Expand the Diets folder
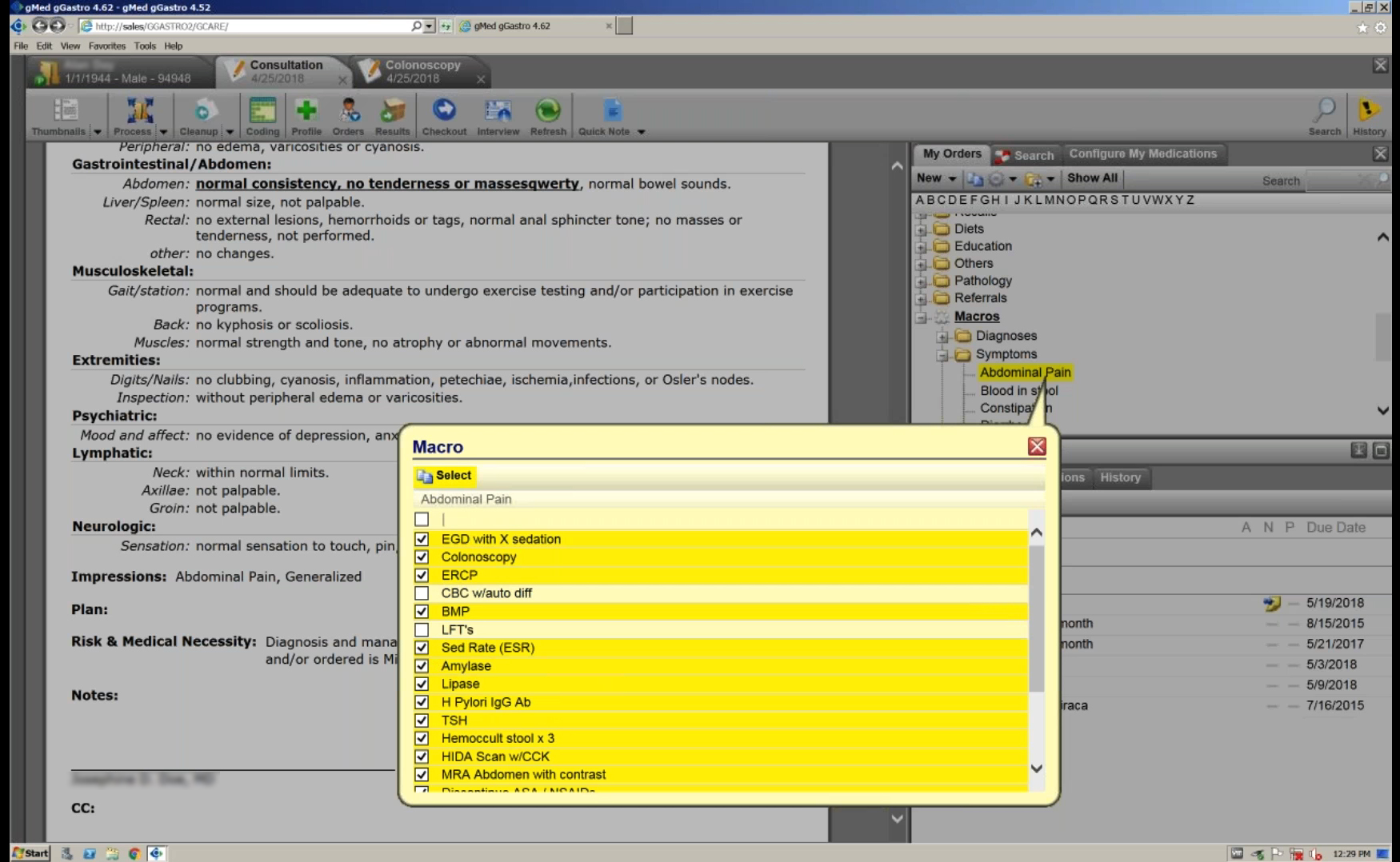 pos(921,229)
